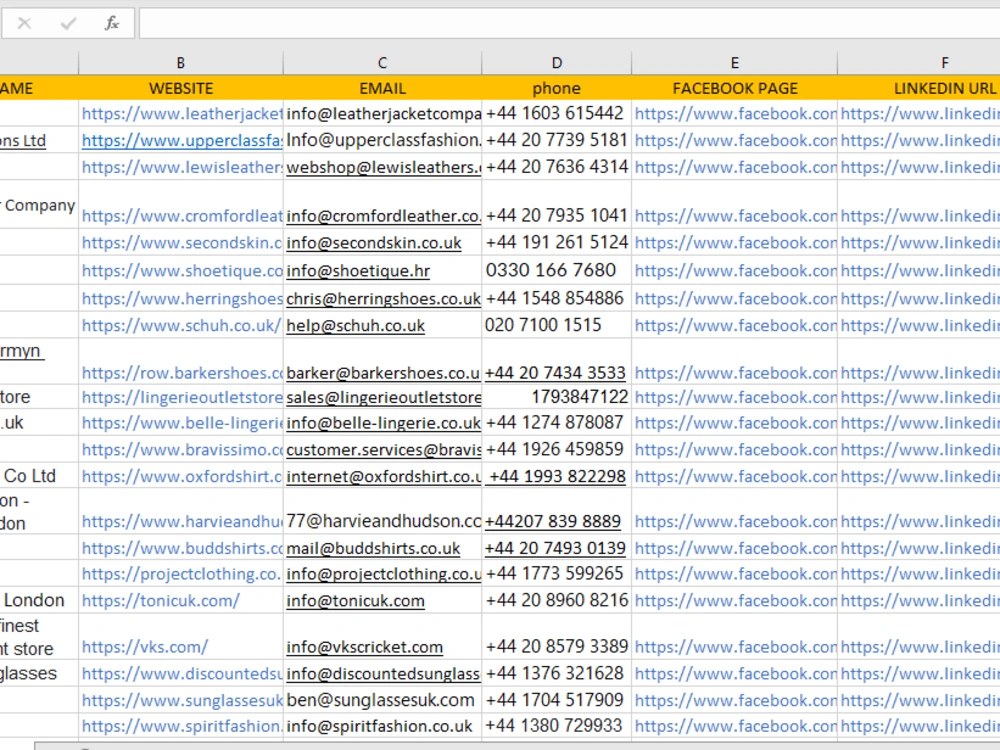Open the shoetique website link
The width and height of the screenshot is (1000, 750).
182,270
